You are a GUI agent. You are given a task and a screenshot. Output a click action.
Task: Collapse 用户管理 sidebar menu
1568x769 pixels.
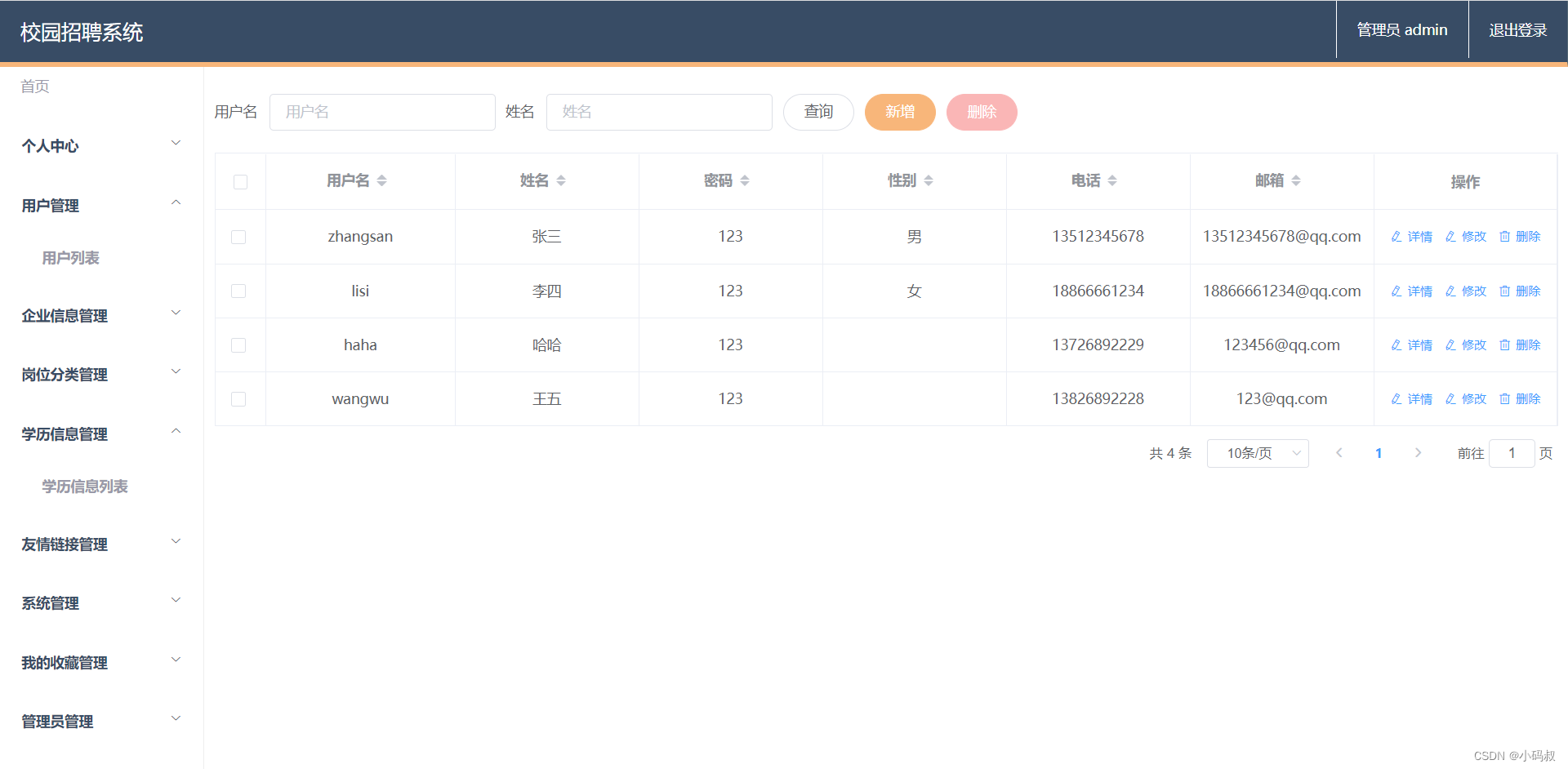(x=101, y=205)
